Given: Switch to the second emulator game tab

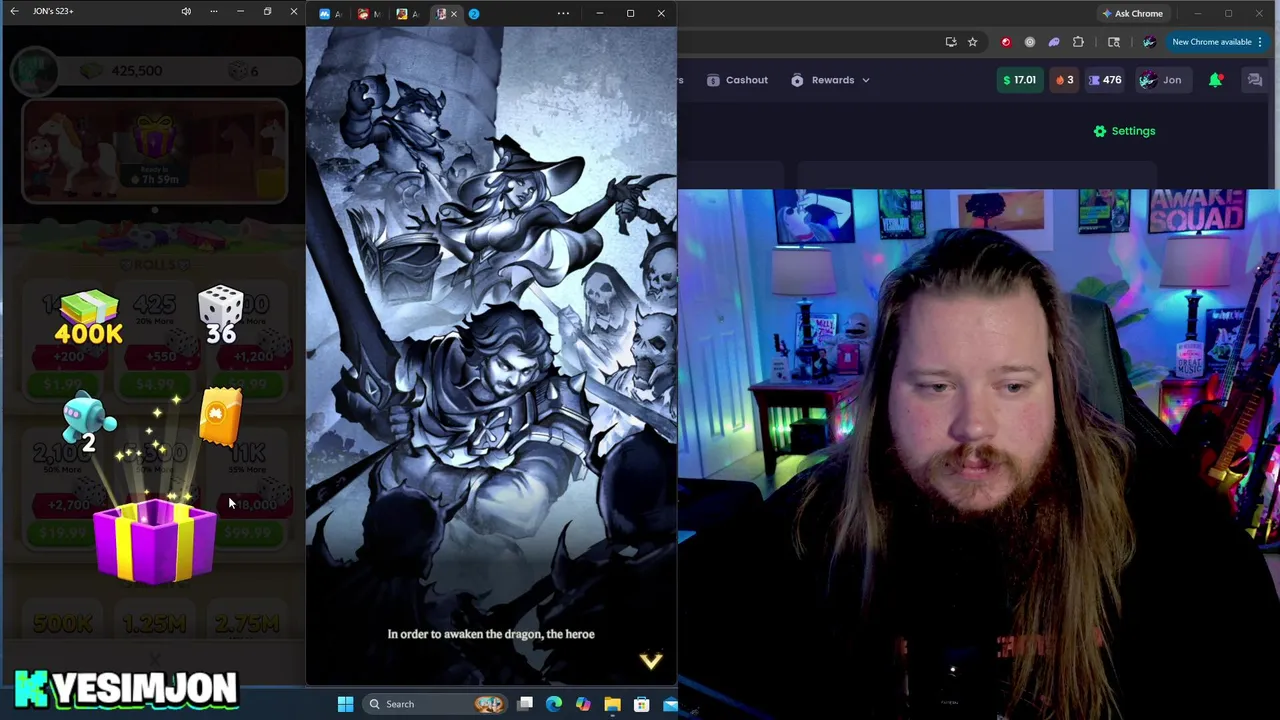Looking at the screenshot, I should 369,14.
